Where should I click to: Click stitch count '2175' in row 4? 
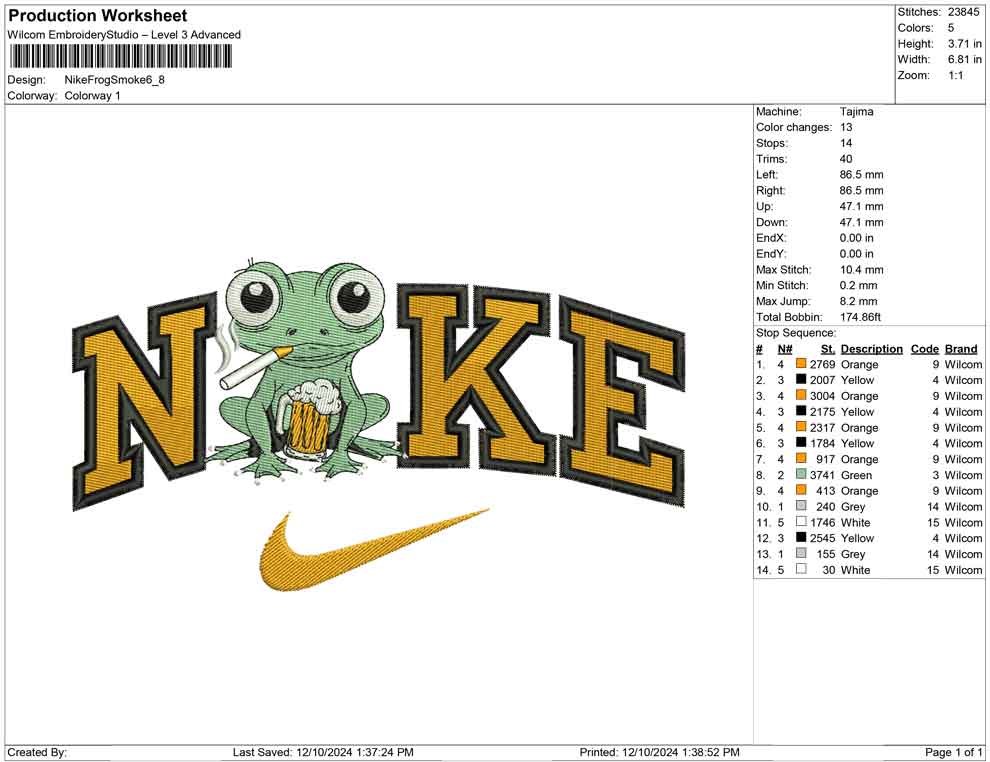click(822, 412)
